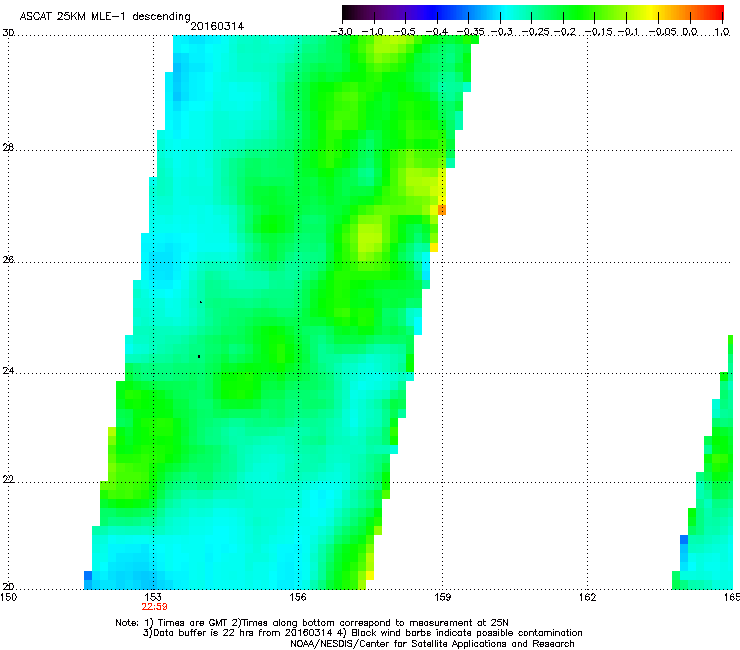Image resolution: width=740 pixels, height=650 pixels.
Task: Click the latitude label 28
Action: (8, 148)
